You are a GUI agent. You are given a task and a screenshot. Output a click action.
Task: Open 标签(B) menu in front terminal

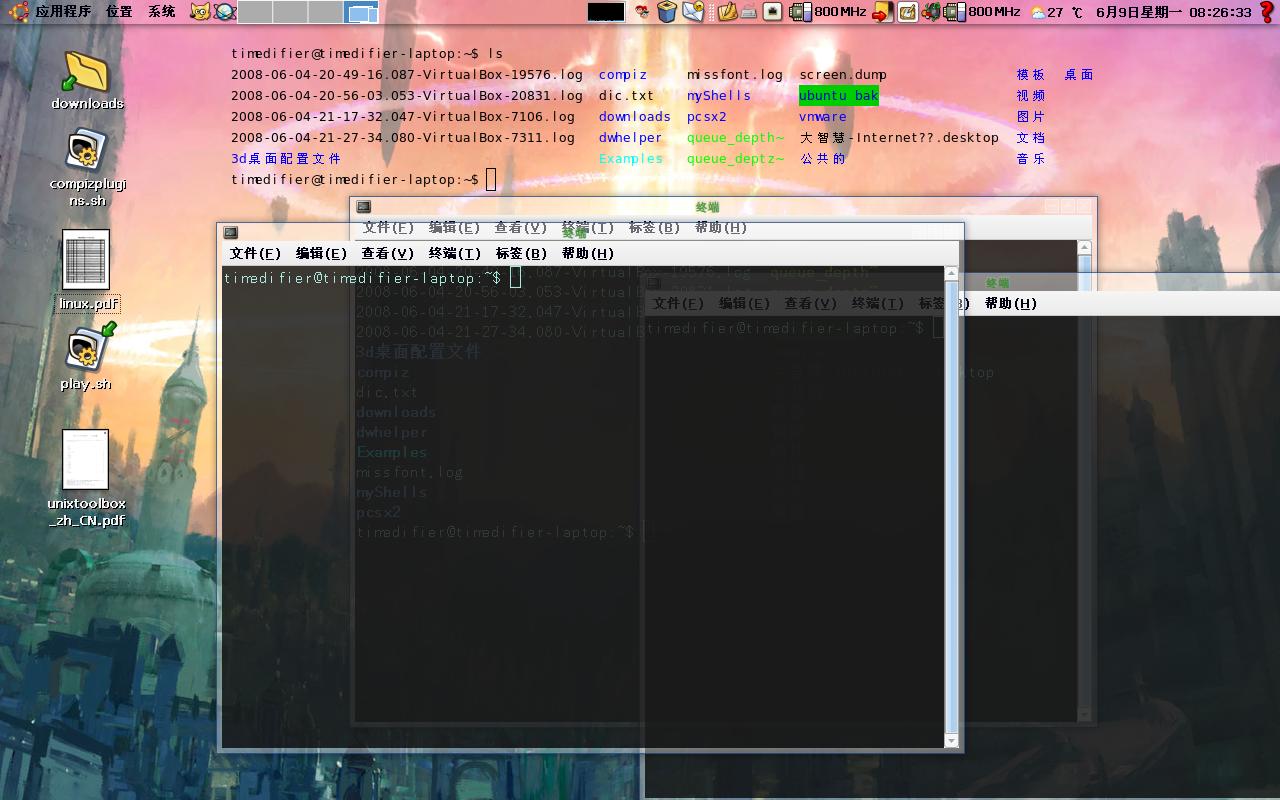[x=521, y=254]
